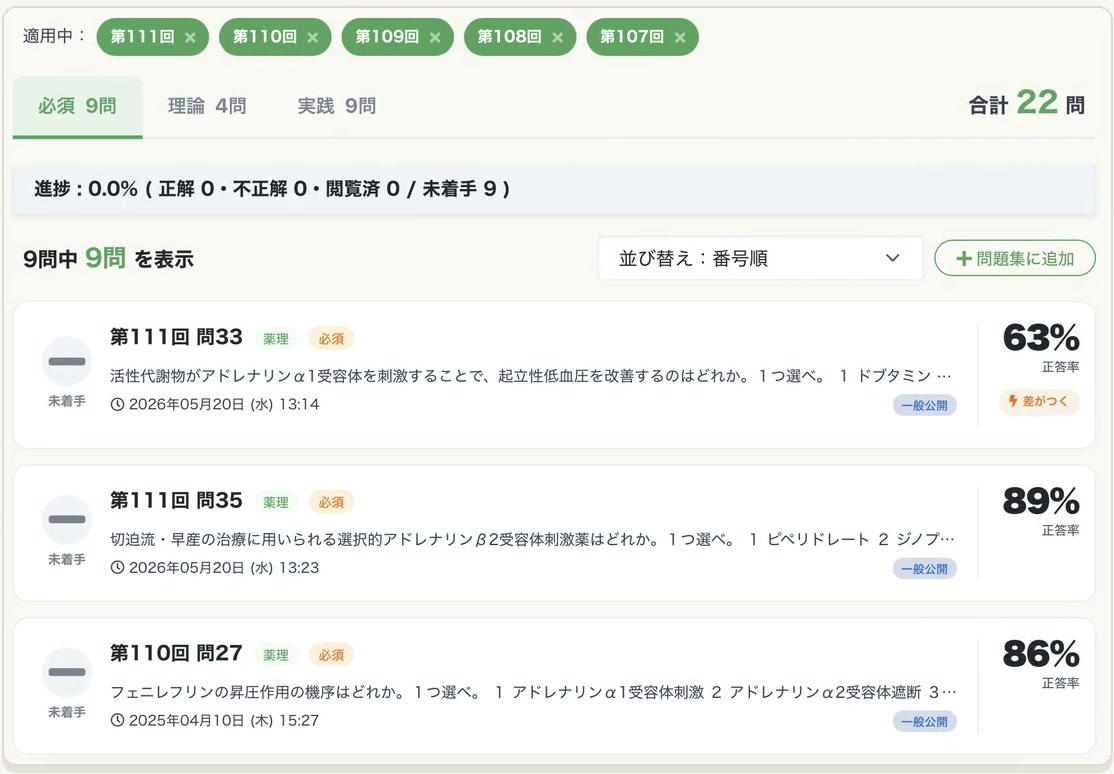Remove the 第108回 filter chip via x
This screenshot has width=1114, height=774.
[558, 38]
